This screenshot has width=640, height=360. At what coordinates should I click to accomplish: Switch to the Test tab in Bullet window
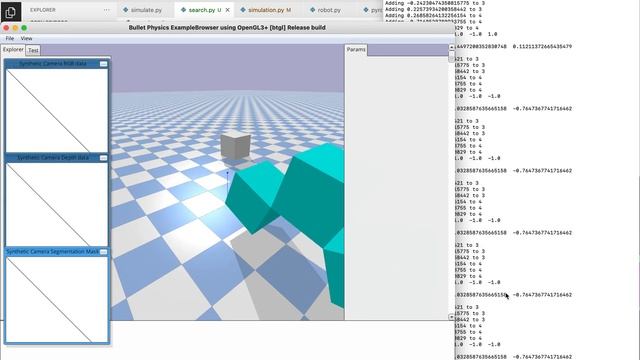coord(33,50)
